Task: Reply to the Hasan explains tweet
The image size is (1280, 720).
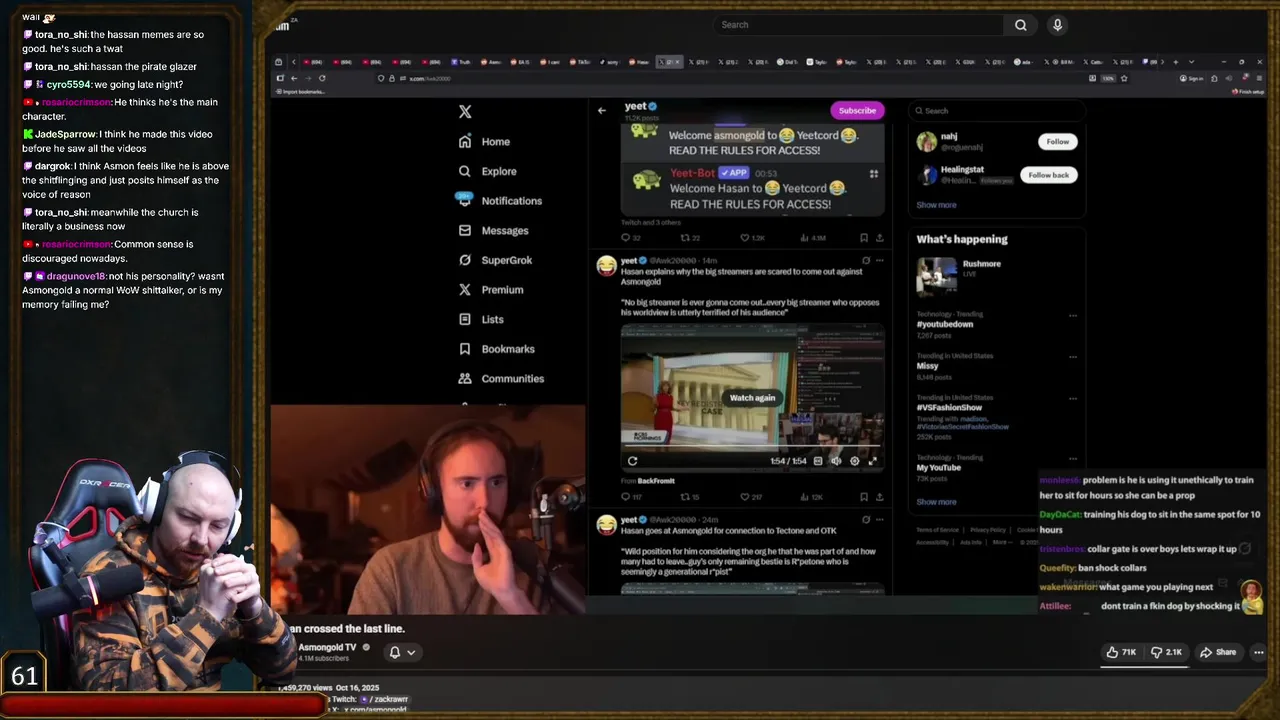Action: [x=630, y=497]
